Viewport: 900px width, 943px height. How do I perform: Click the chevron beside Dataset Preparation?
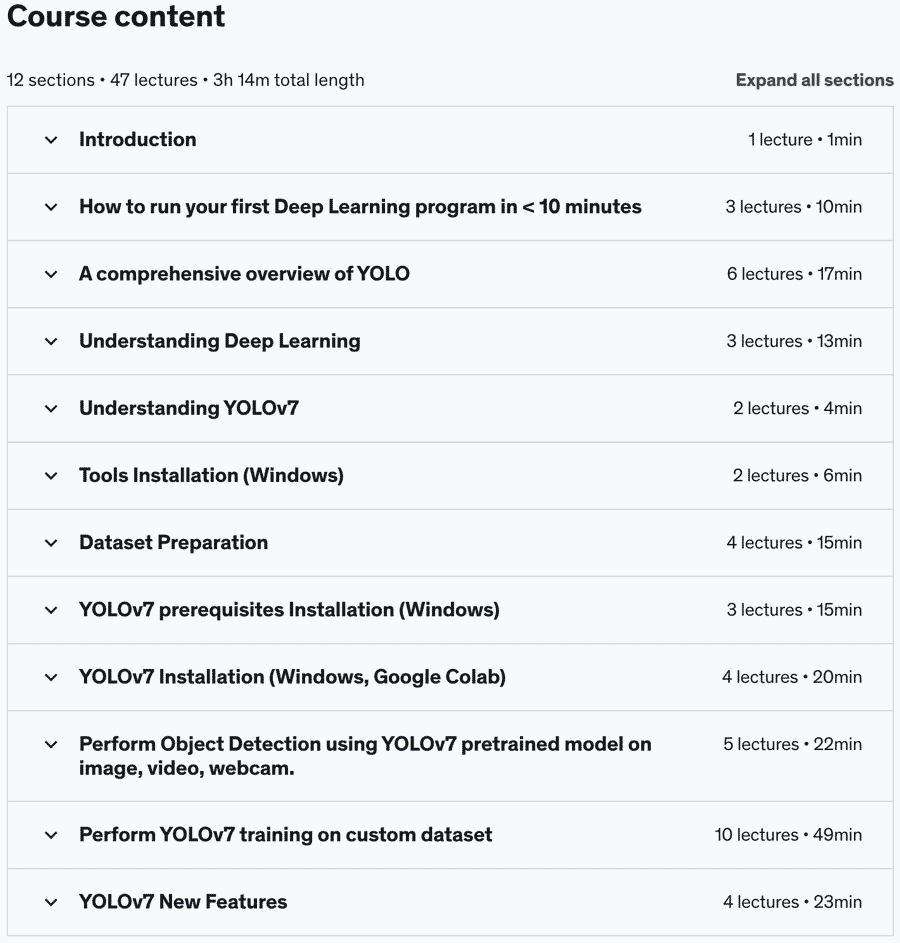point(51,543)
